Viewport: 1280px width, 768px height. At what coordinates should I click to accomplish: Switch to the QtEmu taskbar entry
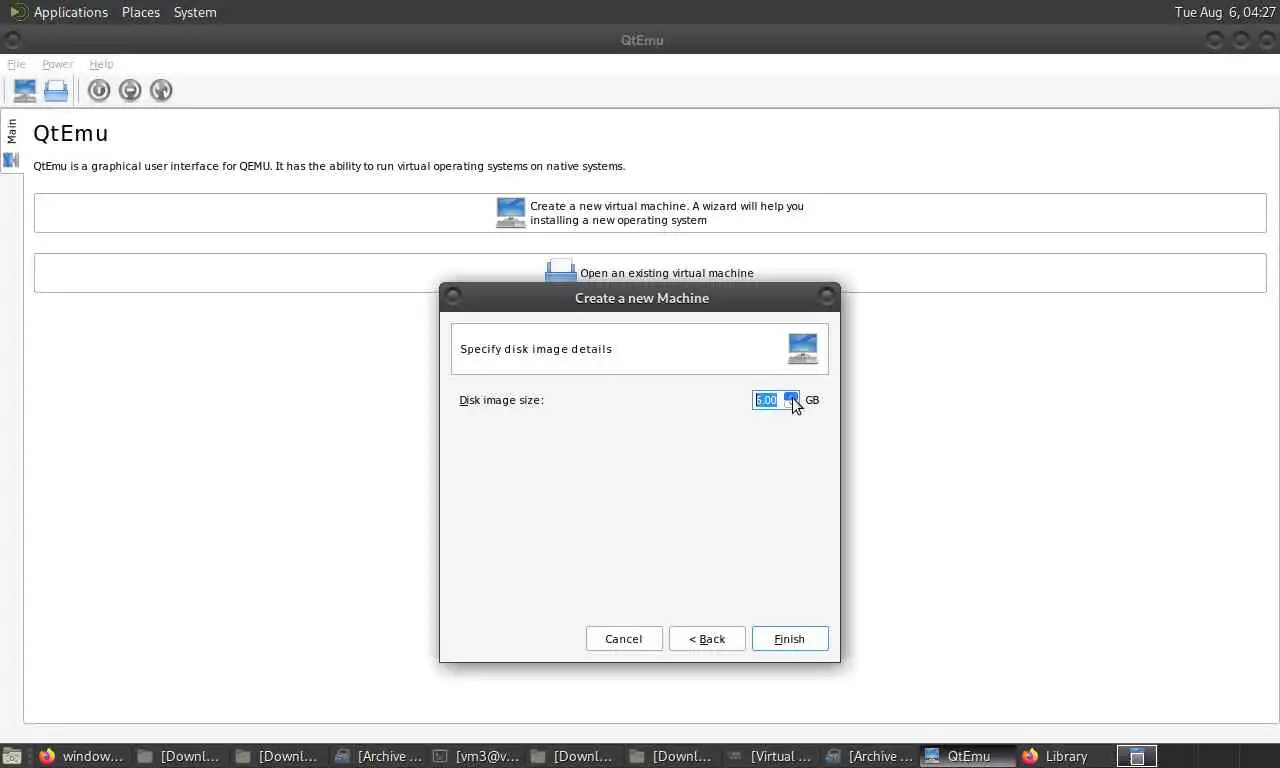click(x=967, y=756)
